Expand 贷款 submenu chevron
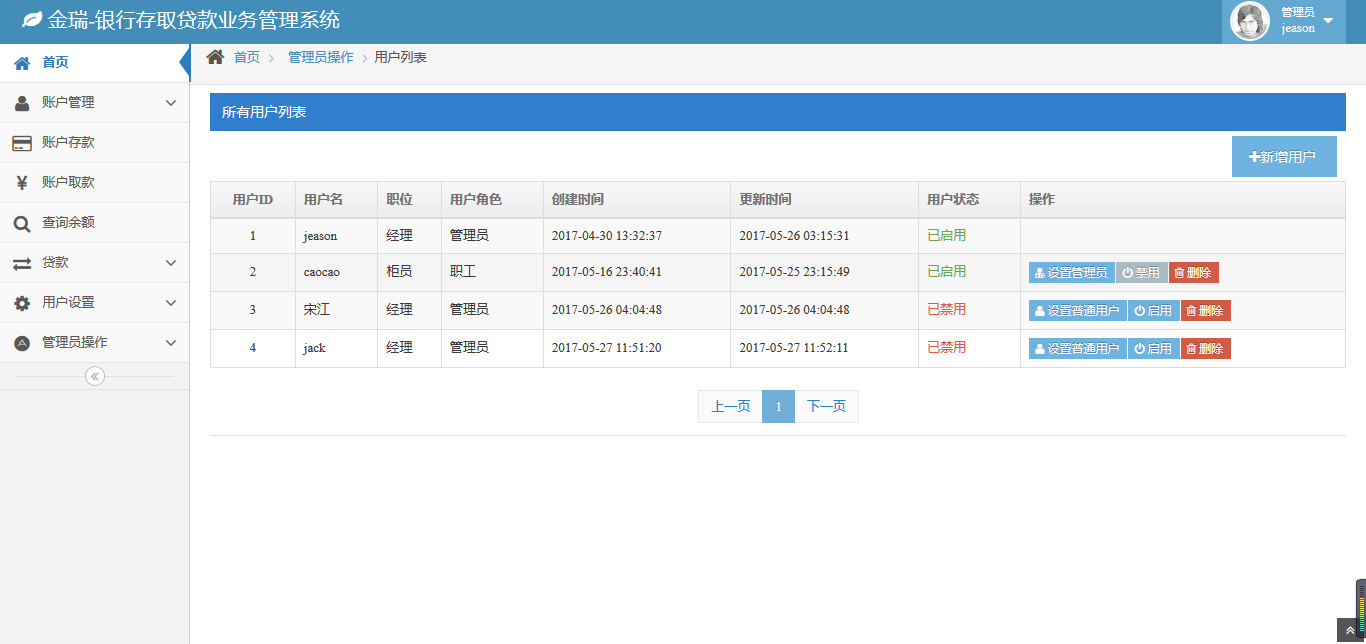1366x644 pixels. coord(171,263)
